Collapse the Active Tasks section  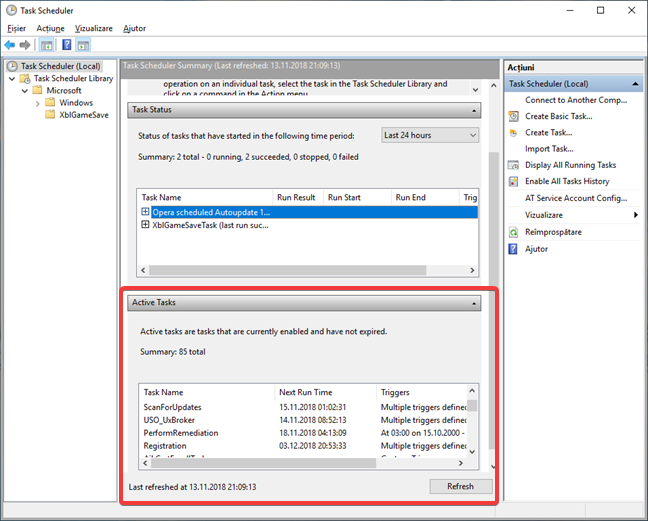pyautogui.click(x=474, y=303)
